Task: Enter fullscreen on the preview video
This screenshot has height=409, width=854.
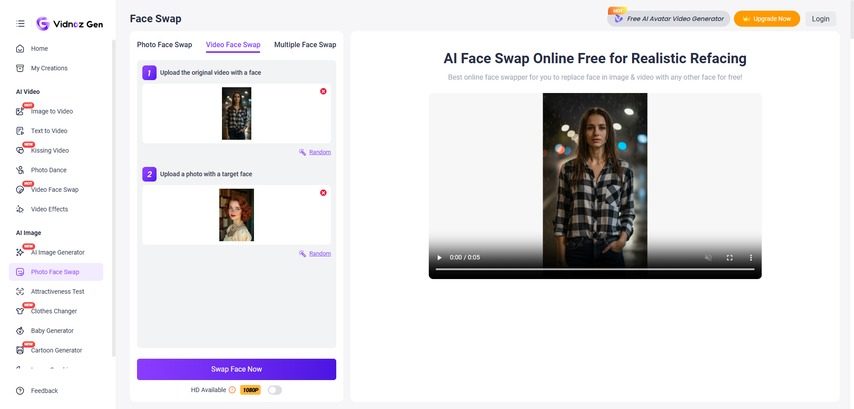Action: [x=730, y=258]
